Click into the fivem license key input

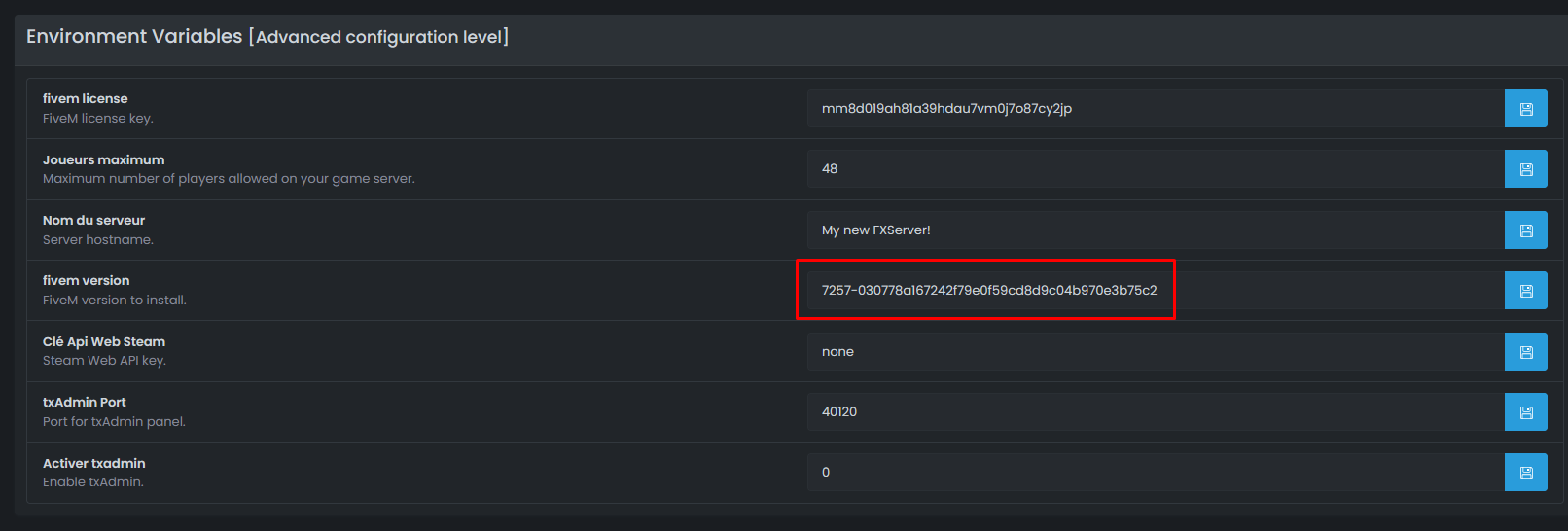(1155, 109)
